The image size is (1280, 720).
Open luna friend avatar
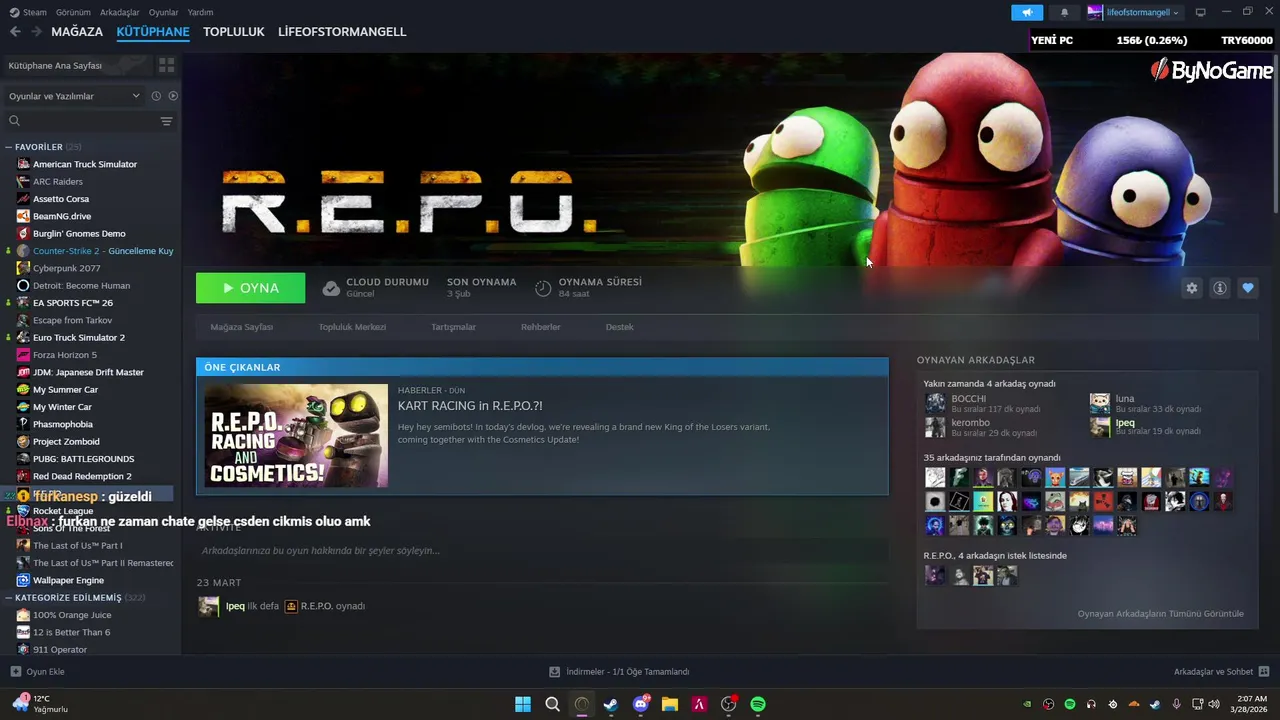(x=1100, y=403)
